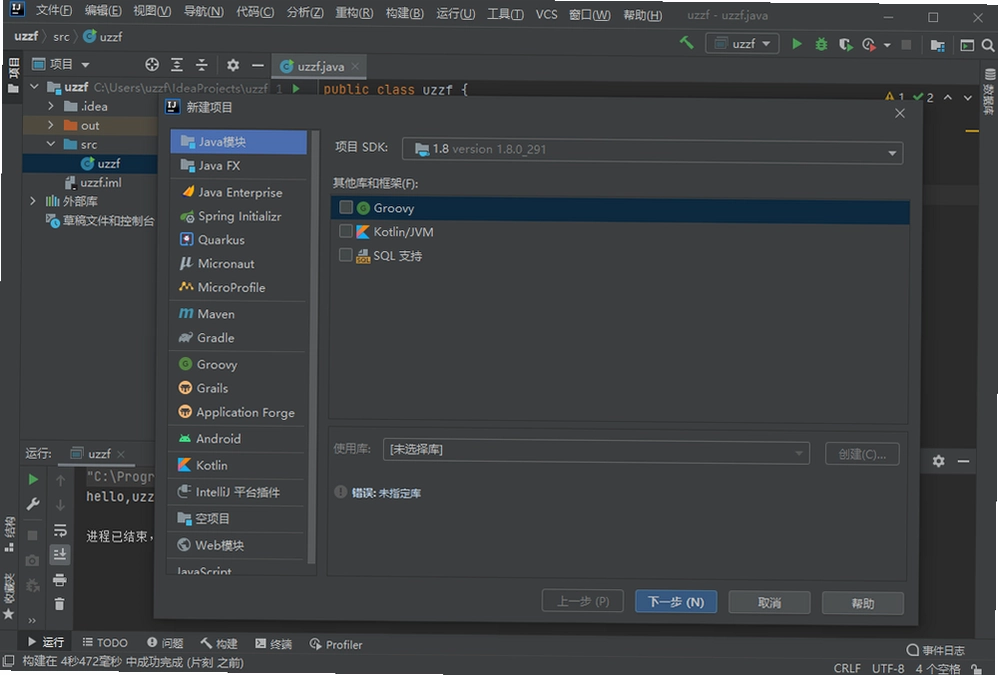Screen dimensions: 998x675
Task: Expand all nodes in the Project panel
Action: [177, 64]
